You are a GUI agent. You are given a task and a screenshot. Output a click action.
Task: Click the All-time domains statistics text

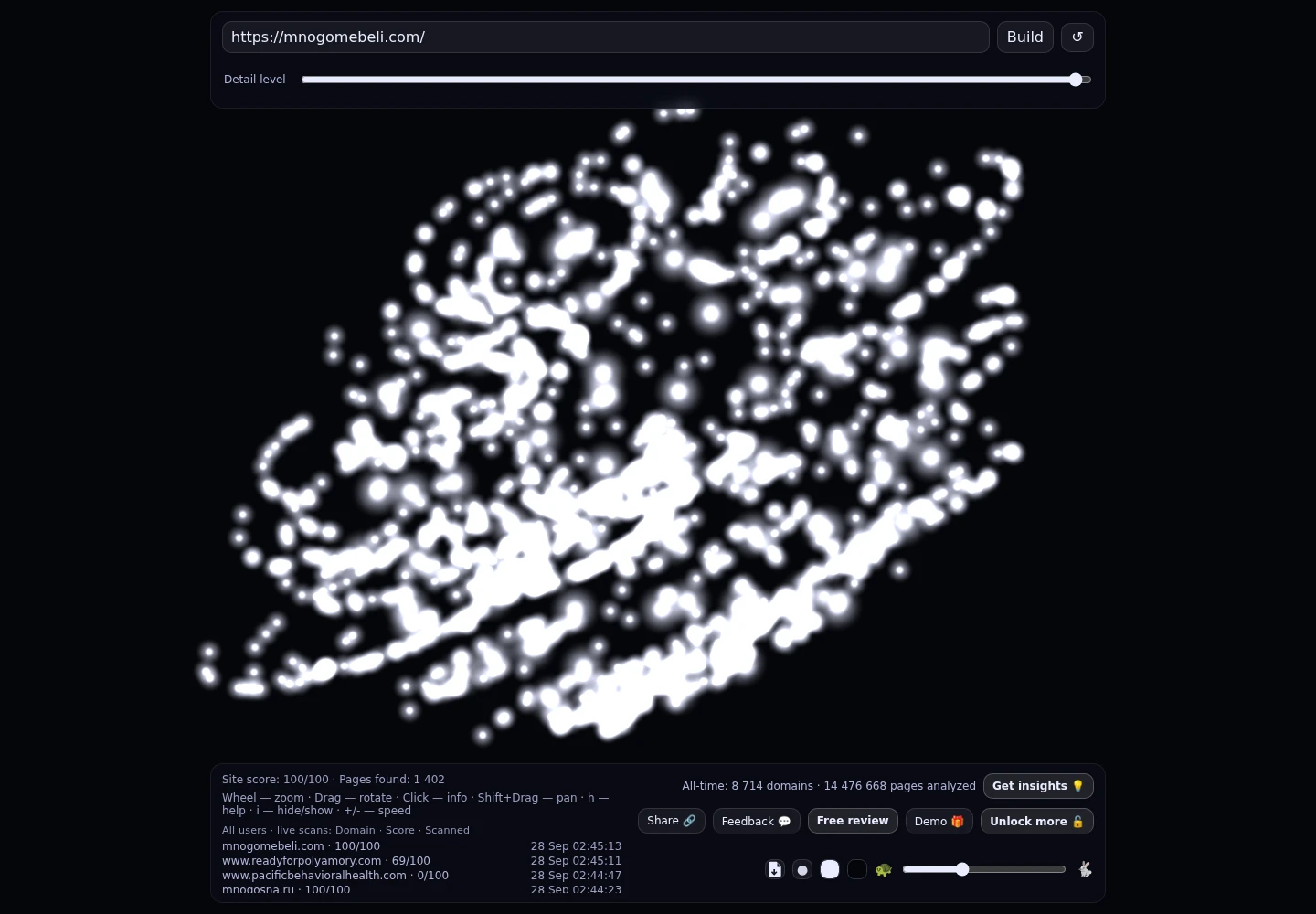coord(829,786)
